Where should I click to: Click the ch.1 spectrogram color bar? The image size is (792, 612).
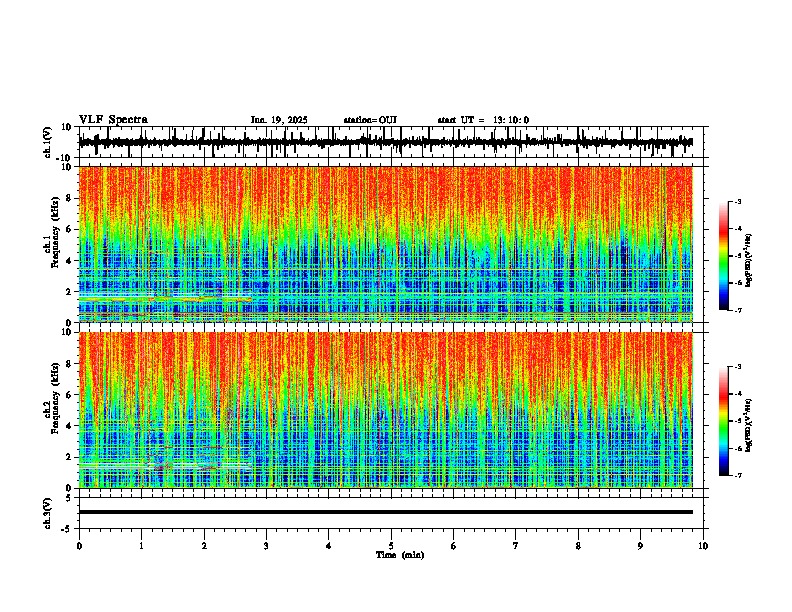pos(724,256)
